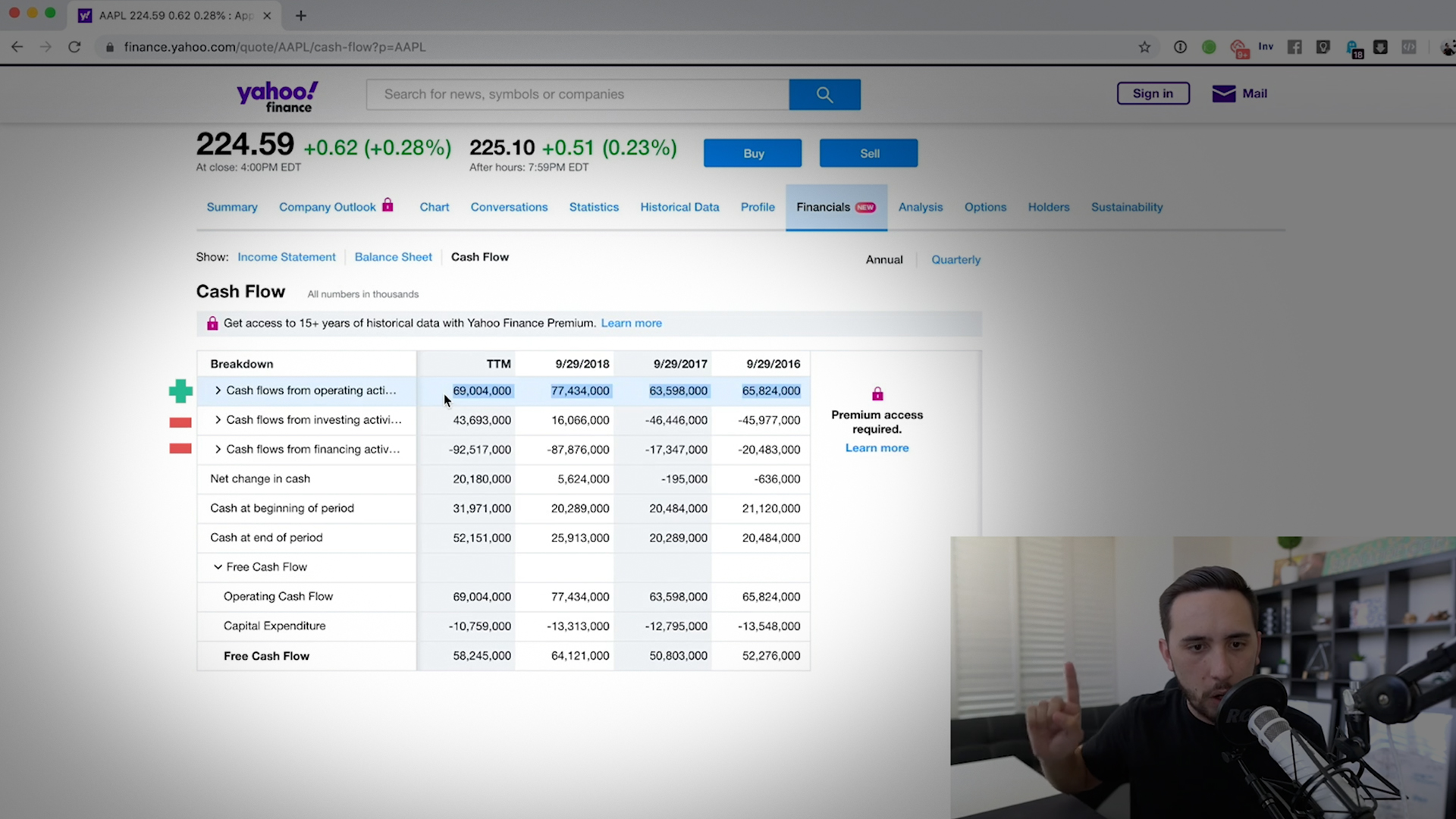Click the circled info extension icon
Viewport: 1456px width, 819px height.
coord(1180,47)
